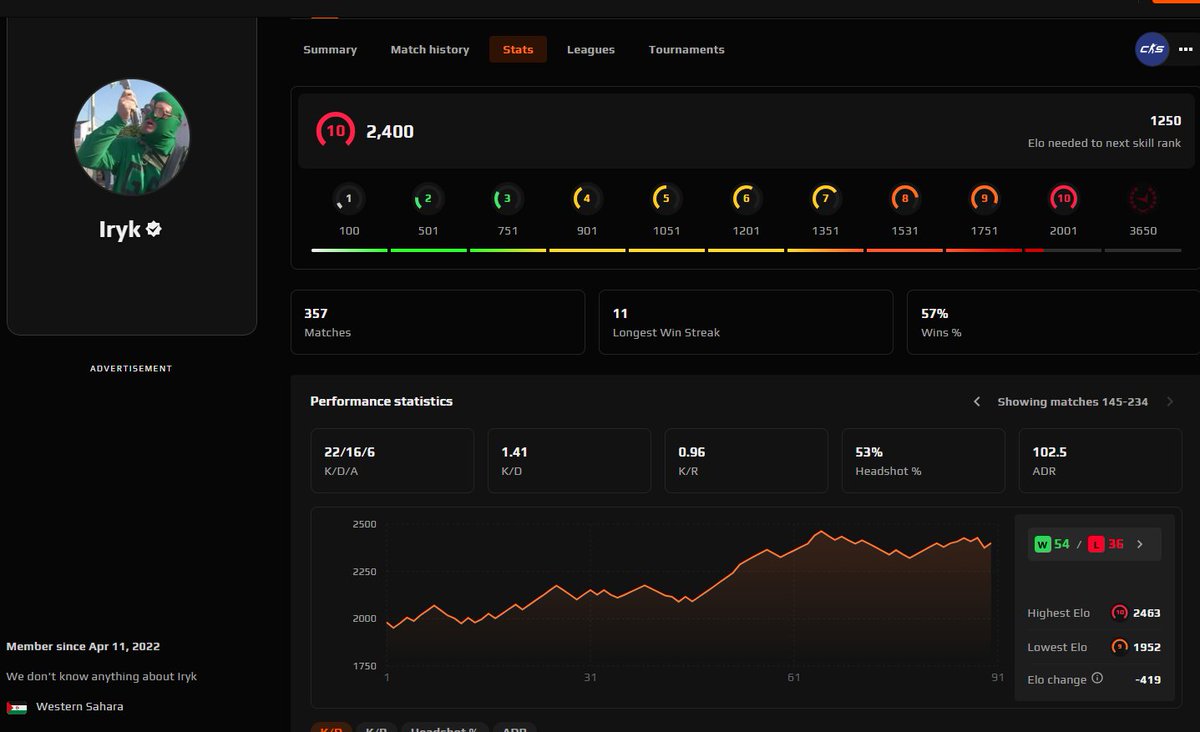Click the skill level 3 badge icon
Screen dimensions: 1200x732
coord(507,199)
